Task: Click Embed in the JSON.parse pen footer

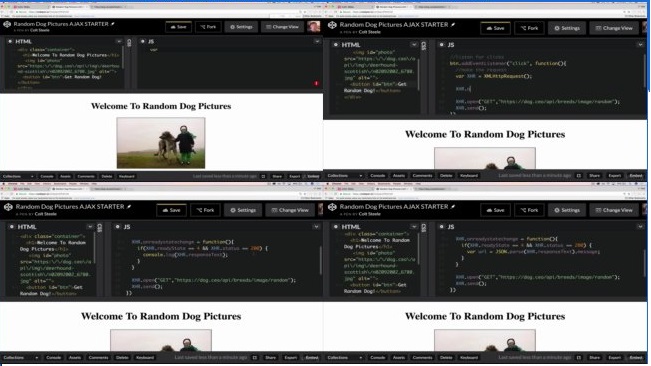Action: (x=636, y=357)
